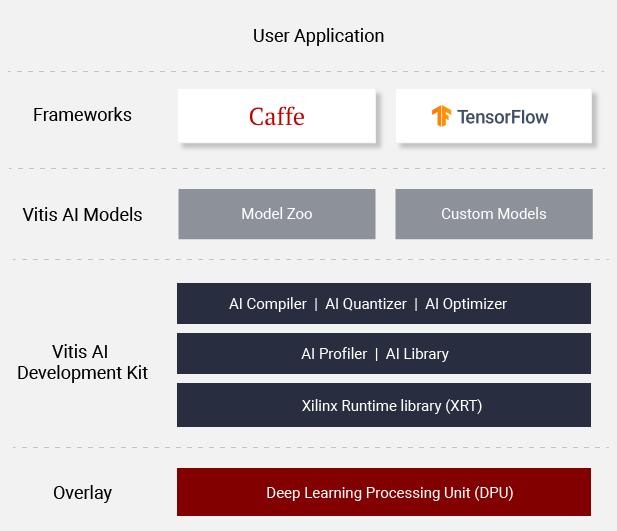
Task: Click the Xilinx Runtime library (XRT) bar
Action: 384,406
